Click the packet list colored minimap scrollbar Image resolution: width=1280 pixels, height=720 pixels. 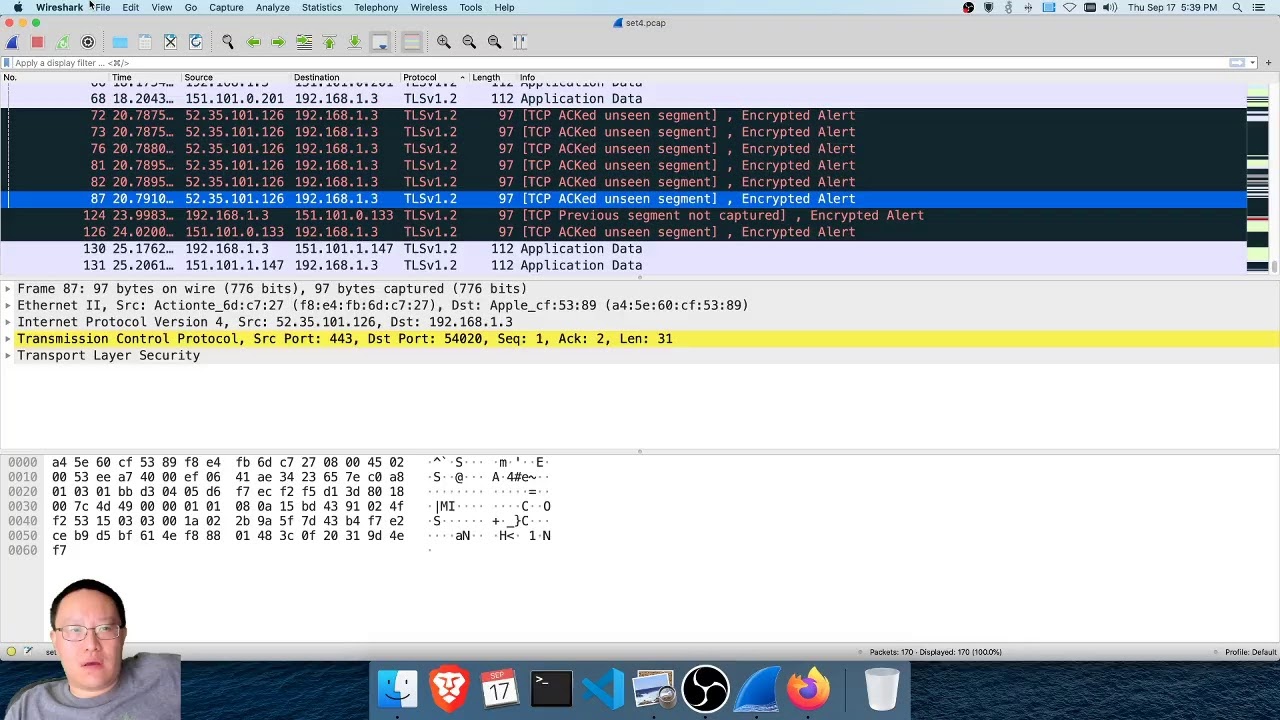pyautogui.click(x=1257, y=180)
